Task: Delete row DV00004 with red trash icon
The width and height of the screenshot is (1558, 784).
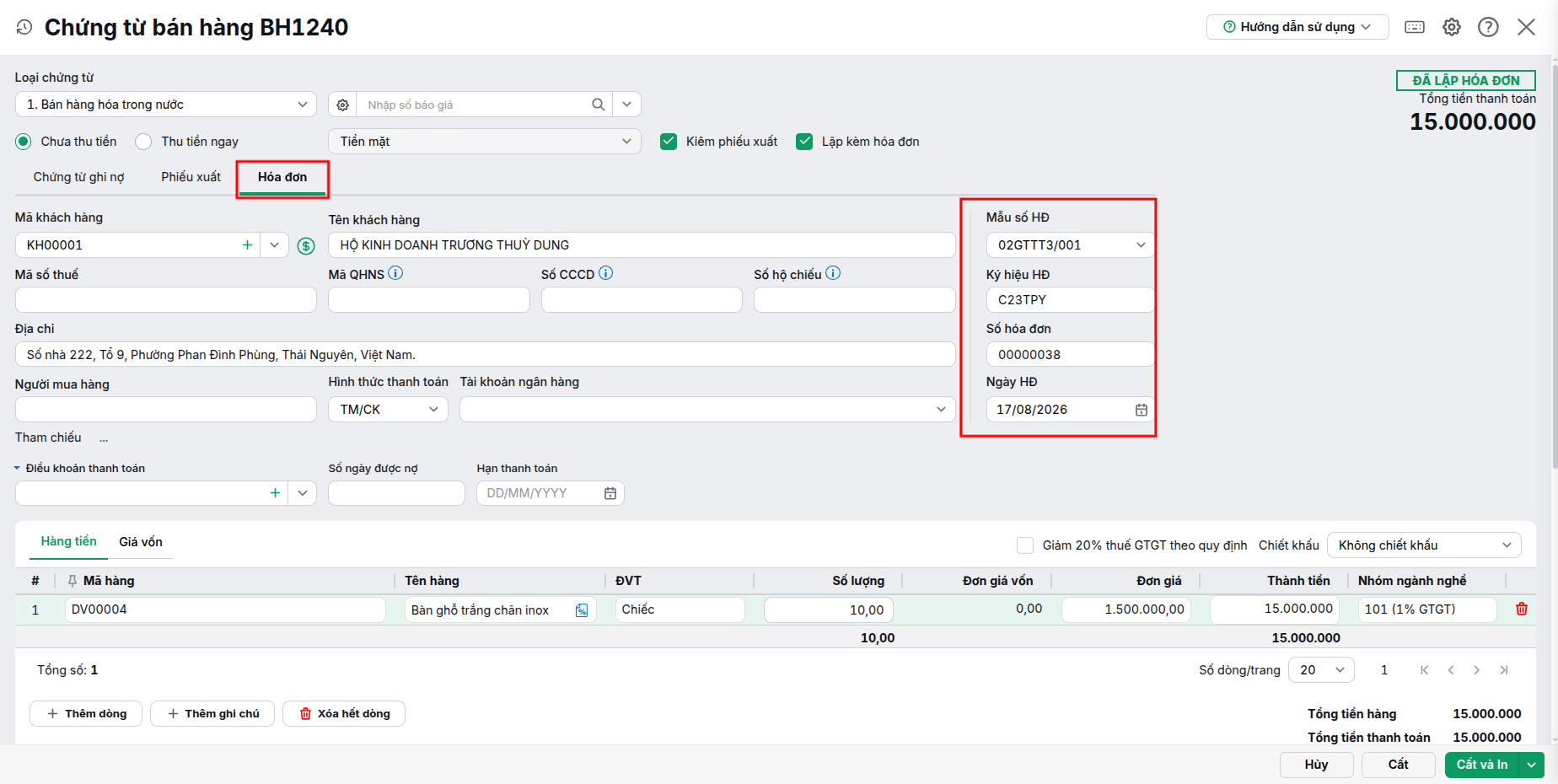Action: [1522, 609]
